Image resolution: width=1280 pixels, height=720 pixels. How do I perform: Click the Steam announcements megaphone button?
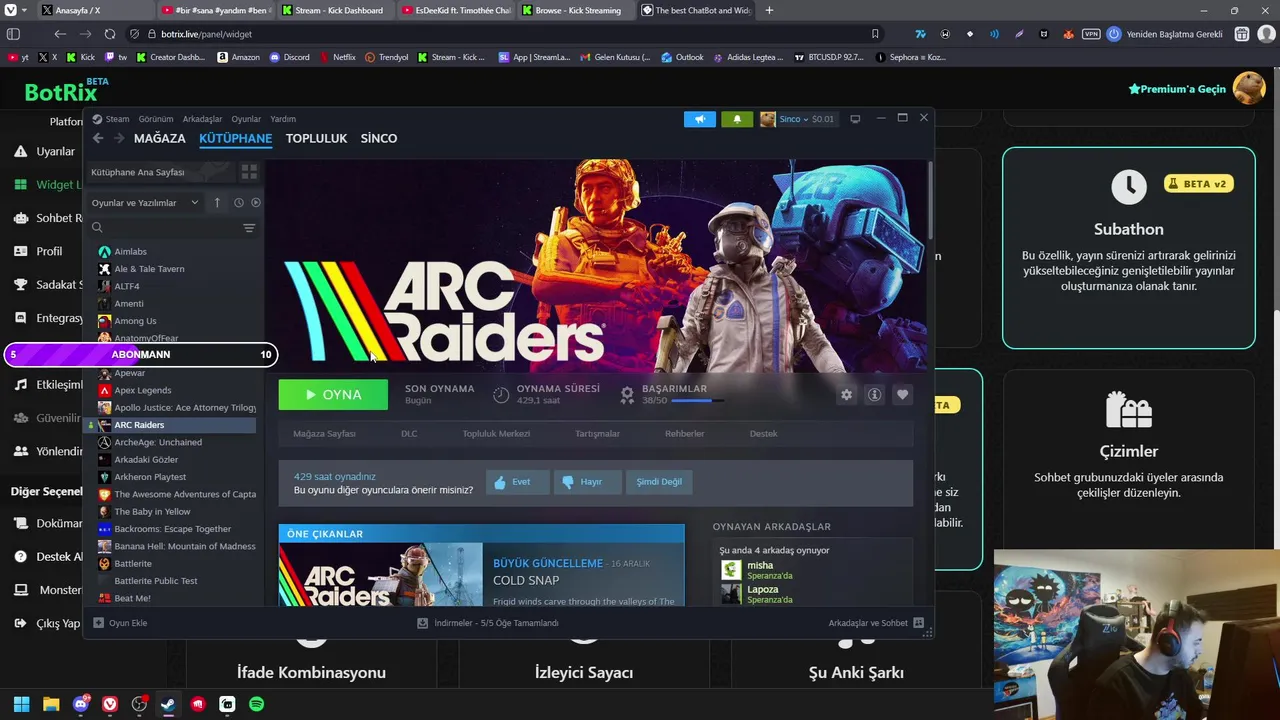pyautogui.click(x=700, y=119)
